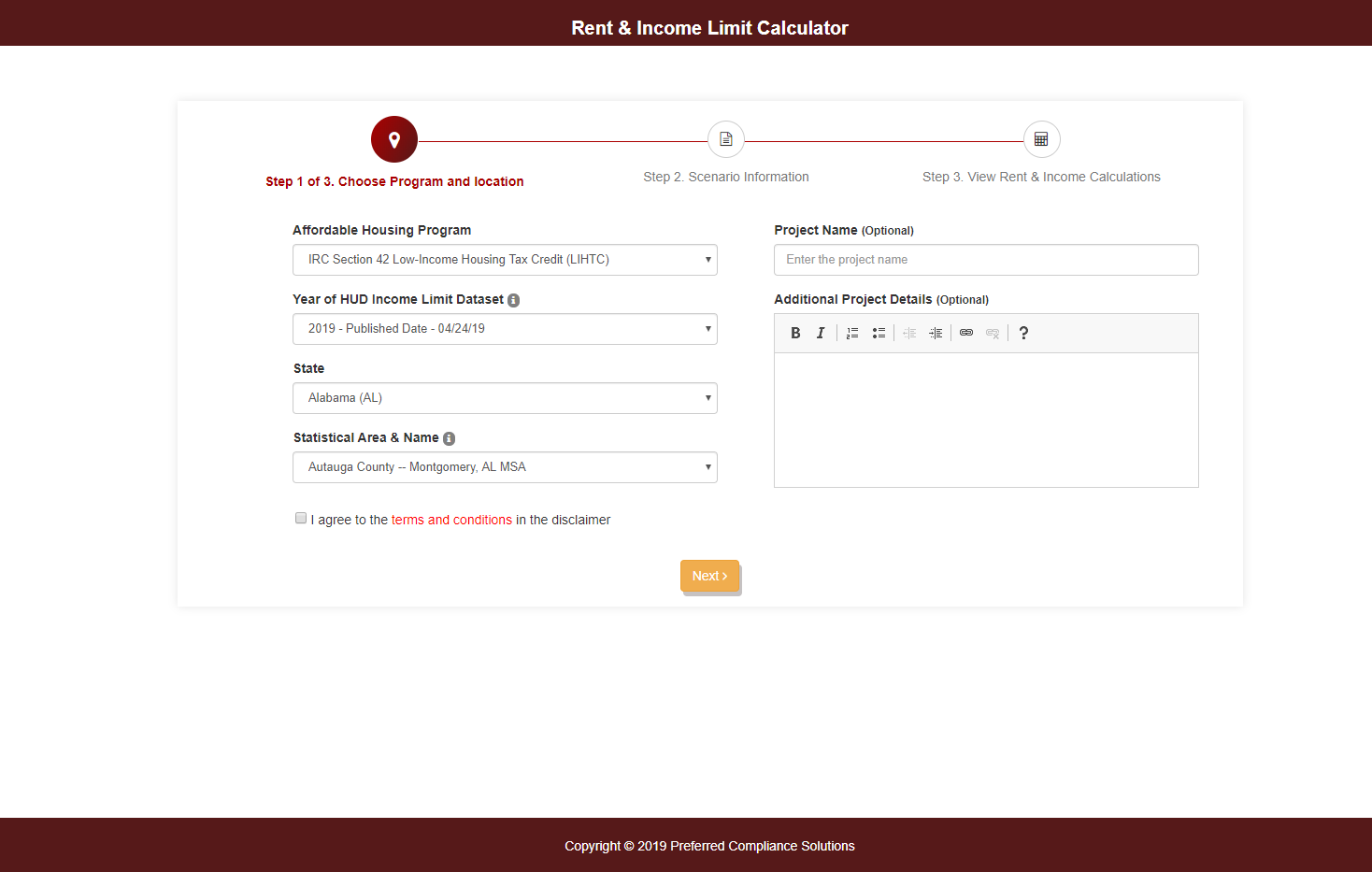Focus the Project Name input field
The image size is (1372, 872).
tap(986, 260)
